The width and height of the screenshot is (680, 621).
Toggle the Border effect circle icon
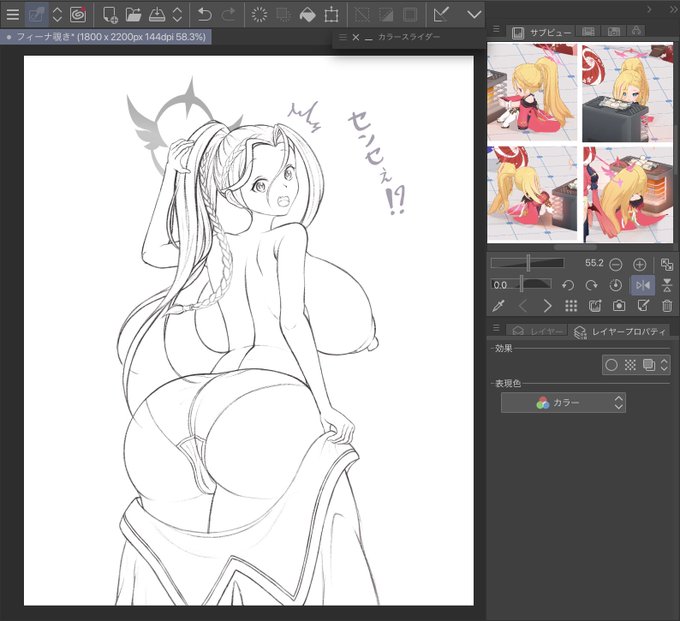tap(611, 365)
